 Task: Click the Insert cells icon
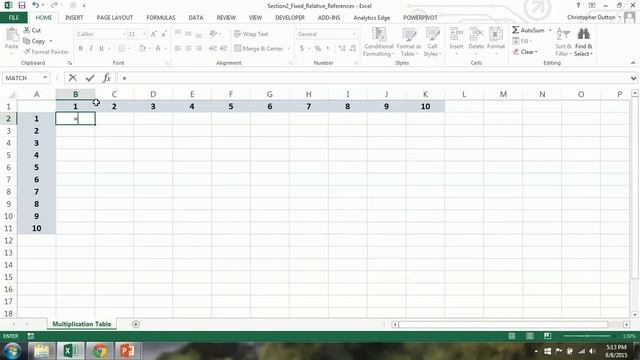pyautogui.click(x=456, y=34)
